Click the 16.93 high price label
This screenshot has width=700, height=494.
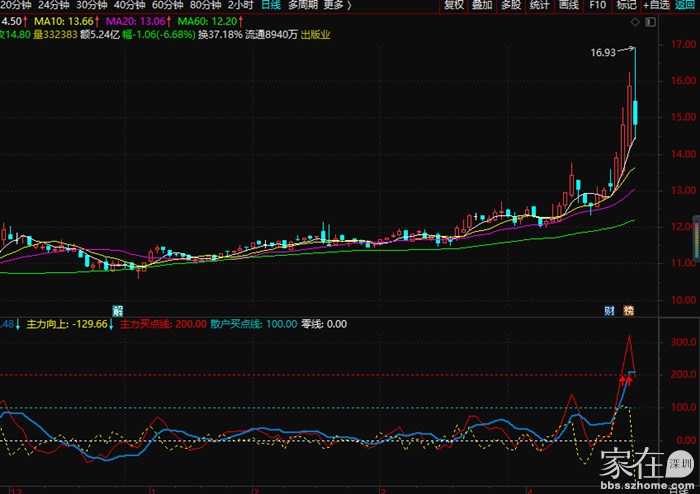602,52
